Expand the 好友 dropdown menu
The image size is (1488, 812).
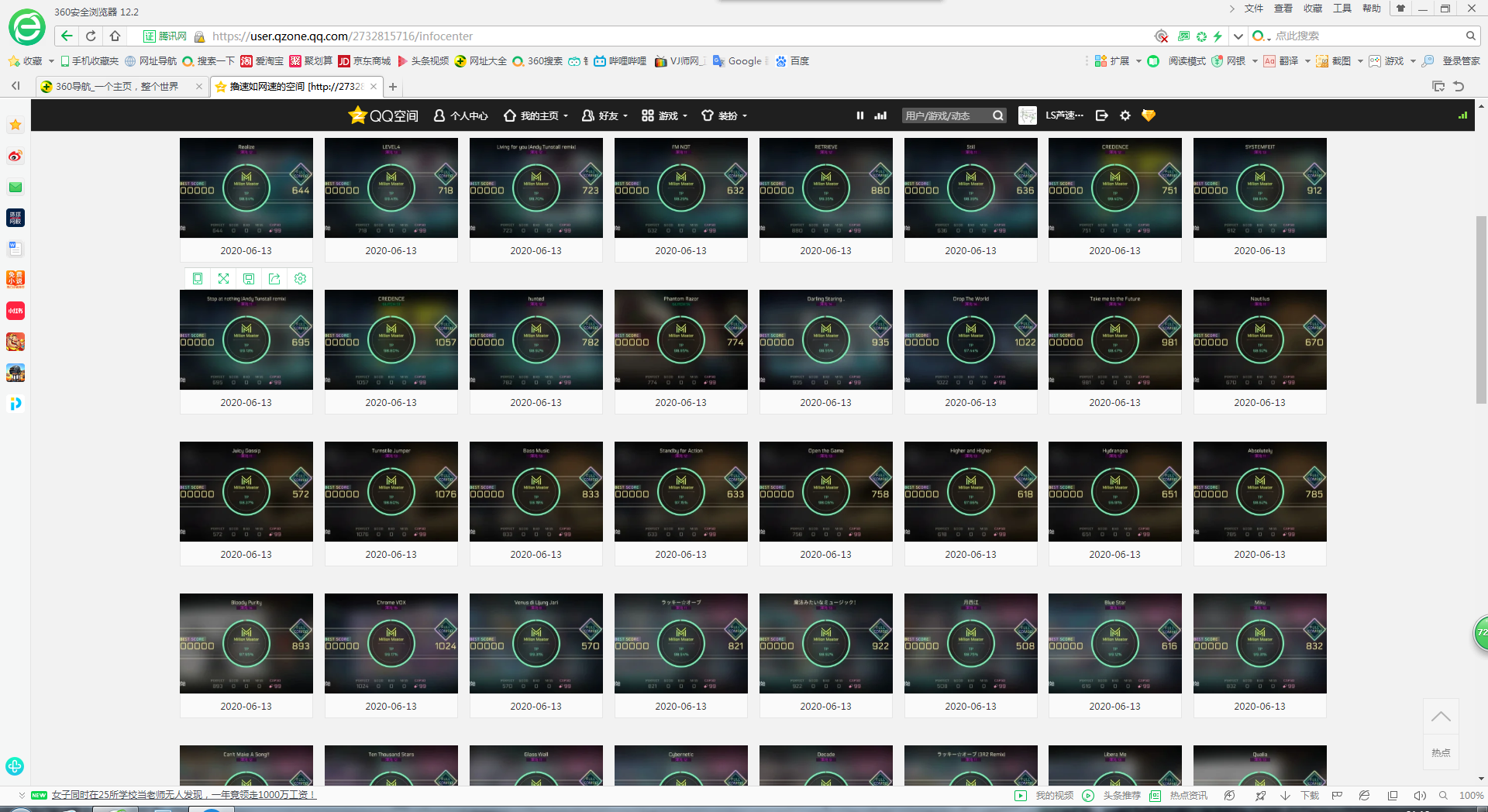point(625,116)
